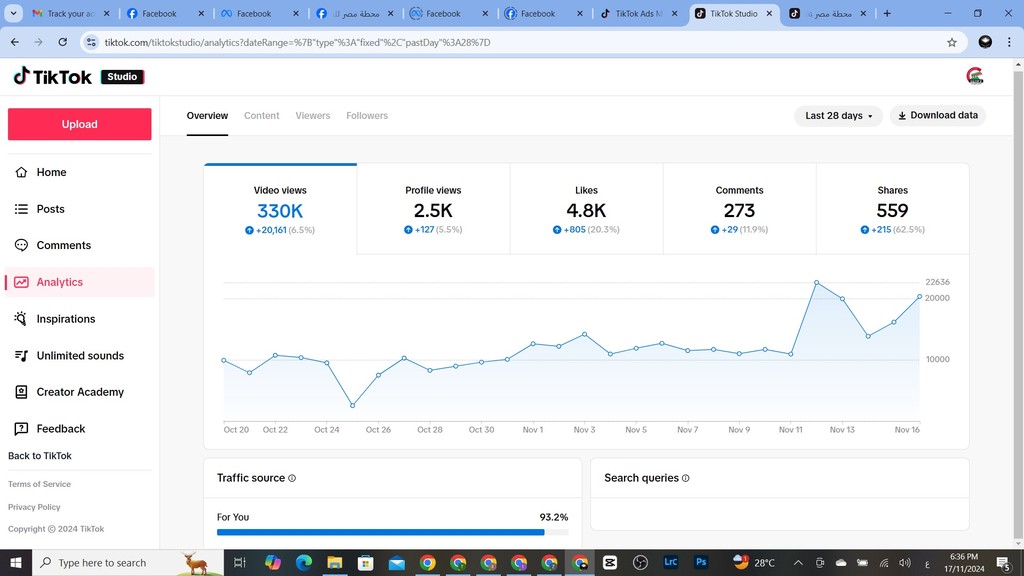The image size is (1024, 576).
Task: Open the Terms of Service link
Action: point(39,484)
